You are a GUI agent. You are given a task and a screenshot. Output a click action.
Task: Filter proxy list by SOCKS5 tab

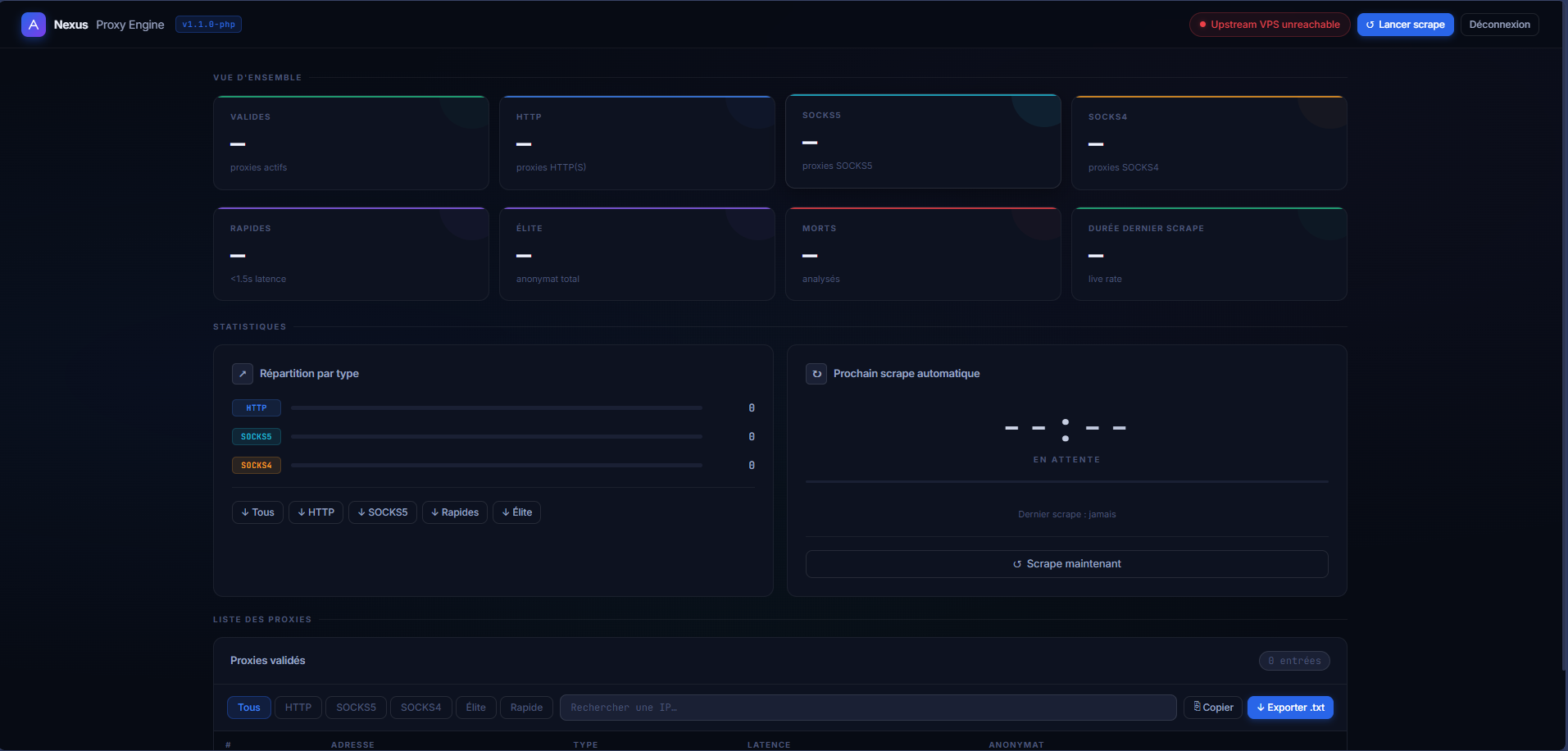pyautogui.click(x=357, y=708)
